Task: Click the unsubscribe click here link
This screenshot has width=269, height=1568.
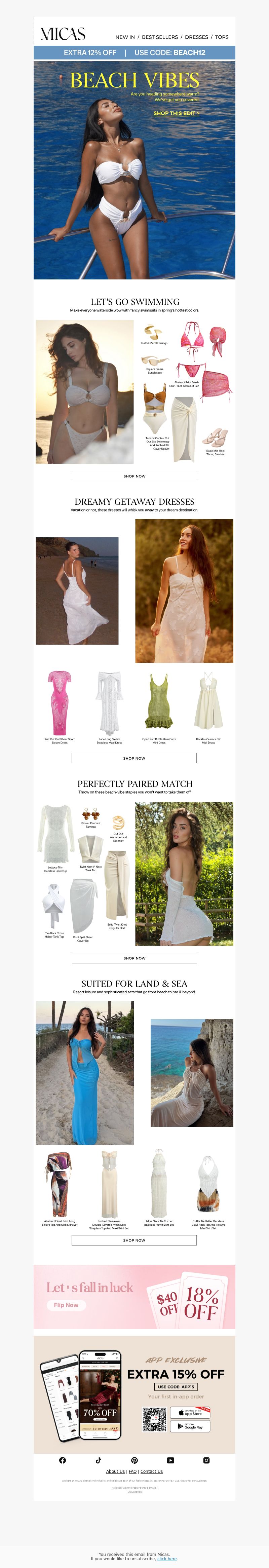Action: point(167,1558)
